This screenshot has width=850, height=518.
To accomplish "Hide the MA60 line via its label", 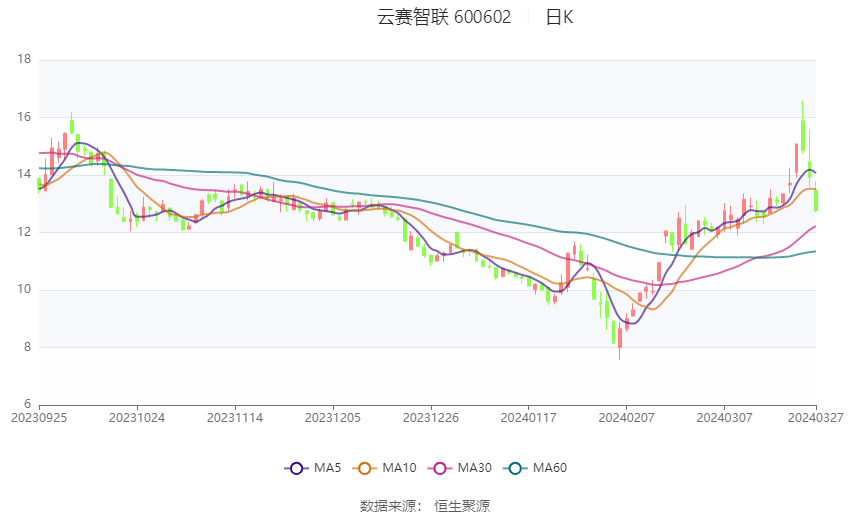I will (550, 468).
